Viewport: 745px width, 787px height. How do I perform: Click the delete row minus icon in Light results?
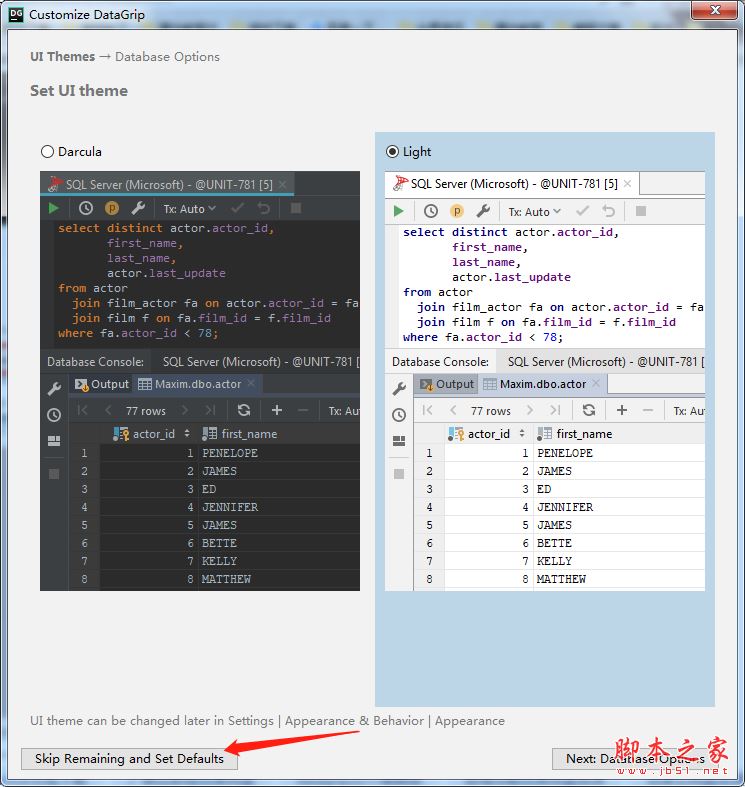point(648,411)
